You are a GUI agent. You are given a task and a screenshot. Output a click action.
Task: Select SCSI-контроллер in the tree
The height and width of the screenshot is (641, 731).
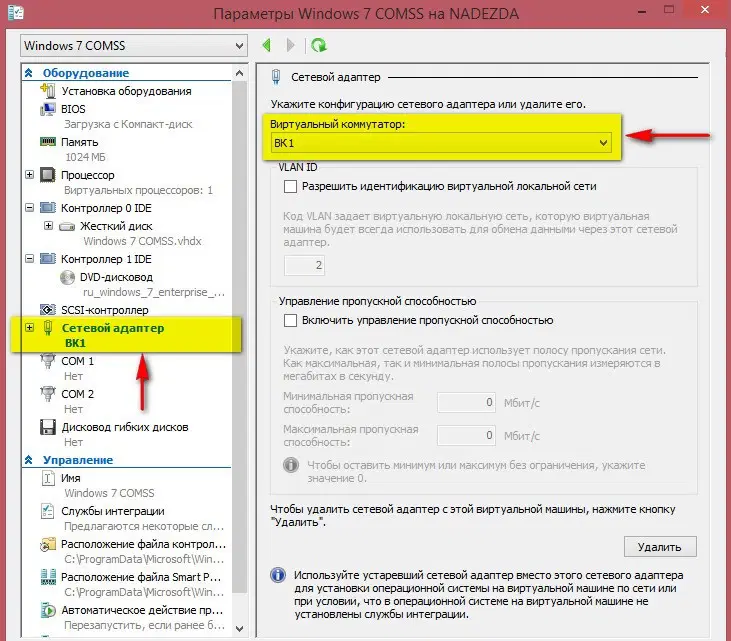(105, 310)
